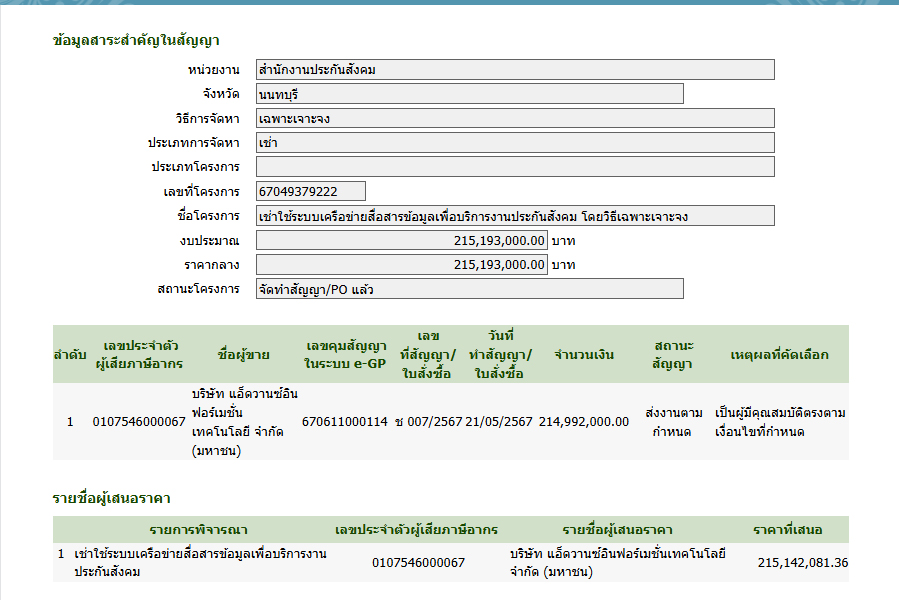Click the สถานะสัญญา column header
The image size is (899, 600).
coord(672,354)
